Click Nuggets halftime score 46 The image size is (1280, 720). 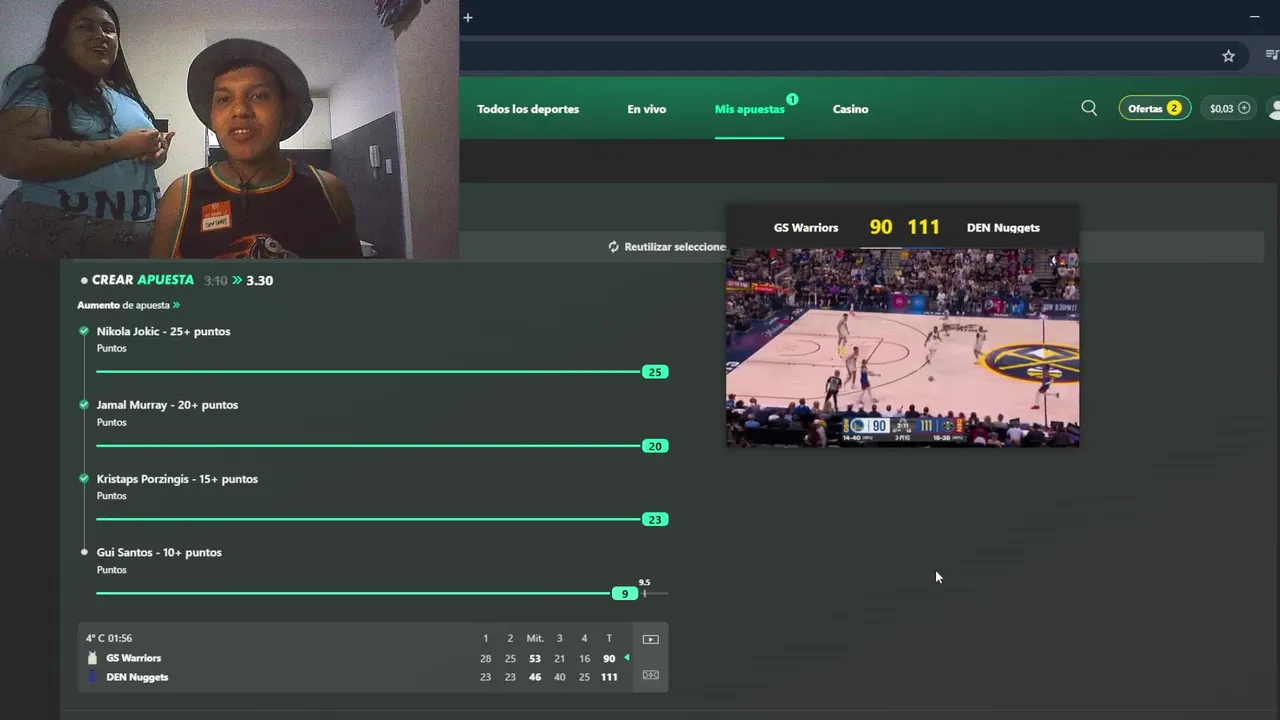click(x=535, y=677)
